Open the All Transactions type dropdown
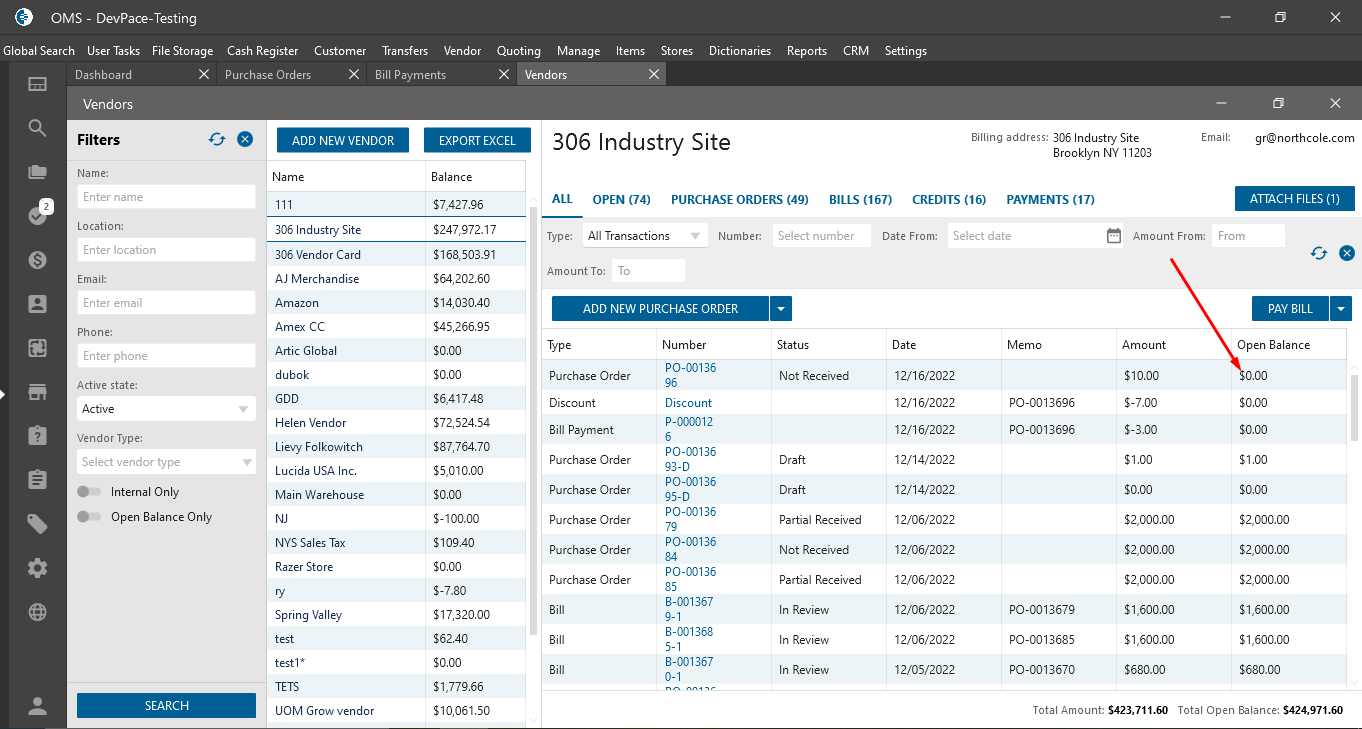Viewport: 1362px width, 729px height. 644,236
